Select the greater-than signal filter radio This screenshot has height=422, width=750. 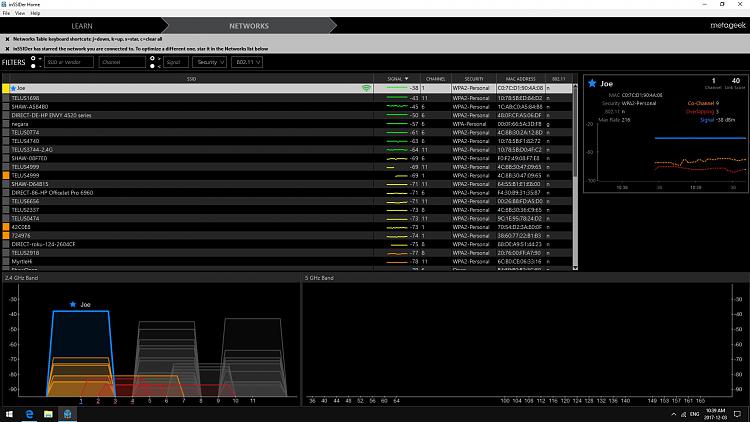pos(152,58)
